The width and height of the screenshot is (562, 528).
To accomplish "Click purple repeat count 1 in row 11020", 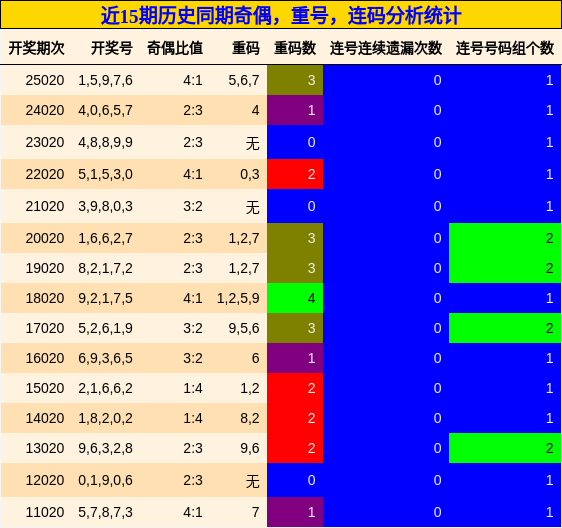I will click(x=295, y=512).
